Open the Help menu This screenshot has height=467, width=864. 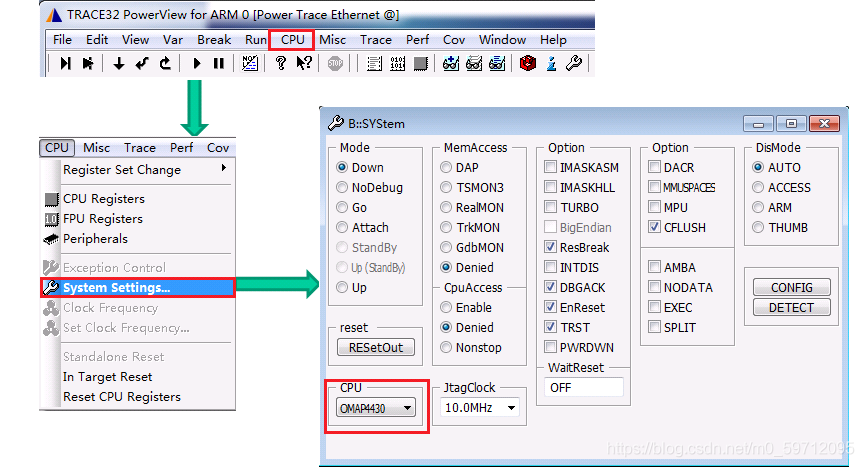[x=553, y=40]
